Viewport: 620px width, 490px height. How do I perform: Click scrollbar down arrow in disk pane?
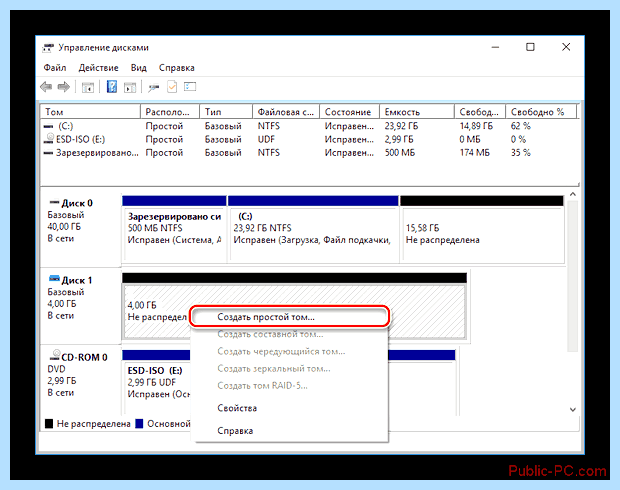[573, 409]
